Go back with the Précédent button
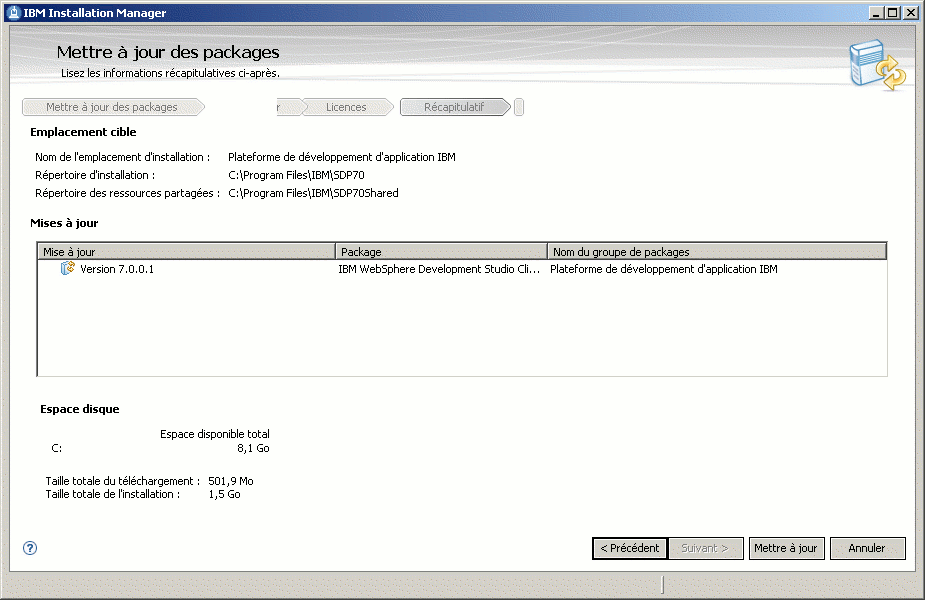This screenshot has height=600, width=925. 629,548
